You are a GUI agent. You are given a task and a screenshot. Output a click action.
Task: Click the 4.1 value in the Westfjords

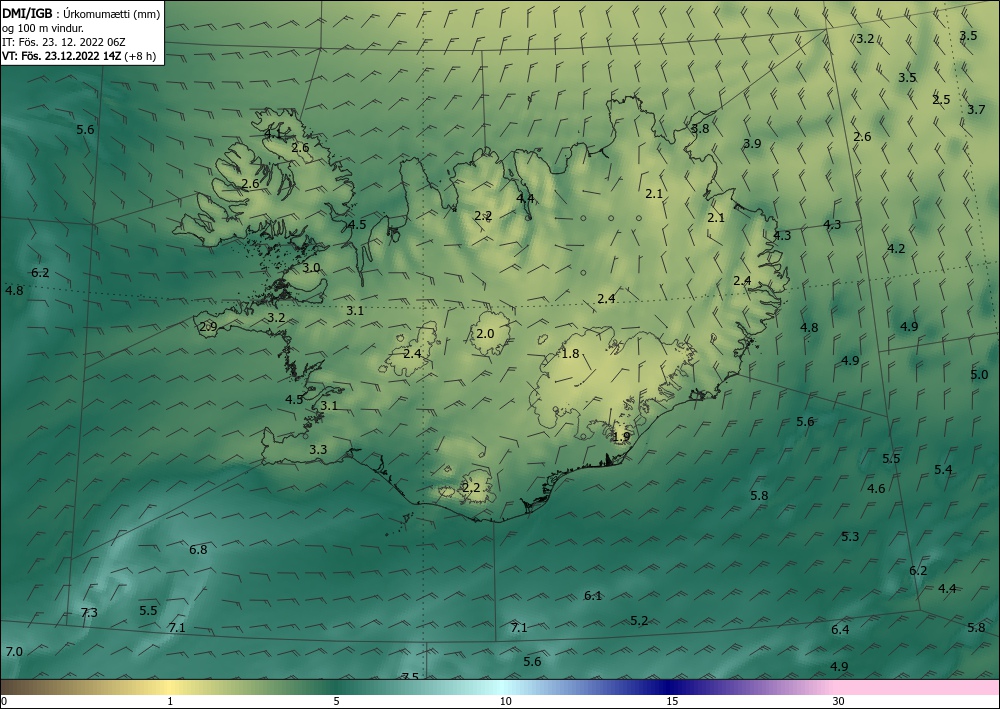[x=274, y=135]
